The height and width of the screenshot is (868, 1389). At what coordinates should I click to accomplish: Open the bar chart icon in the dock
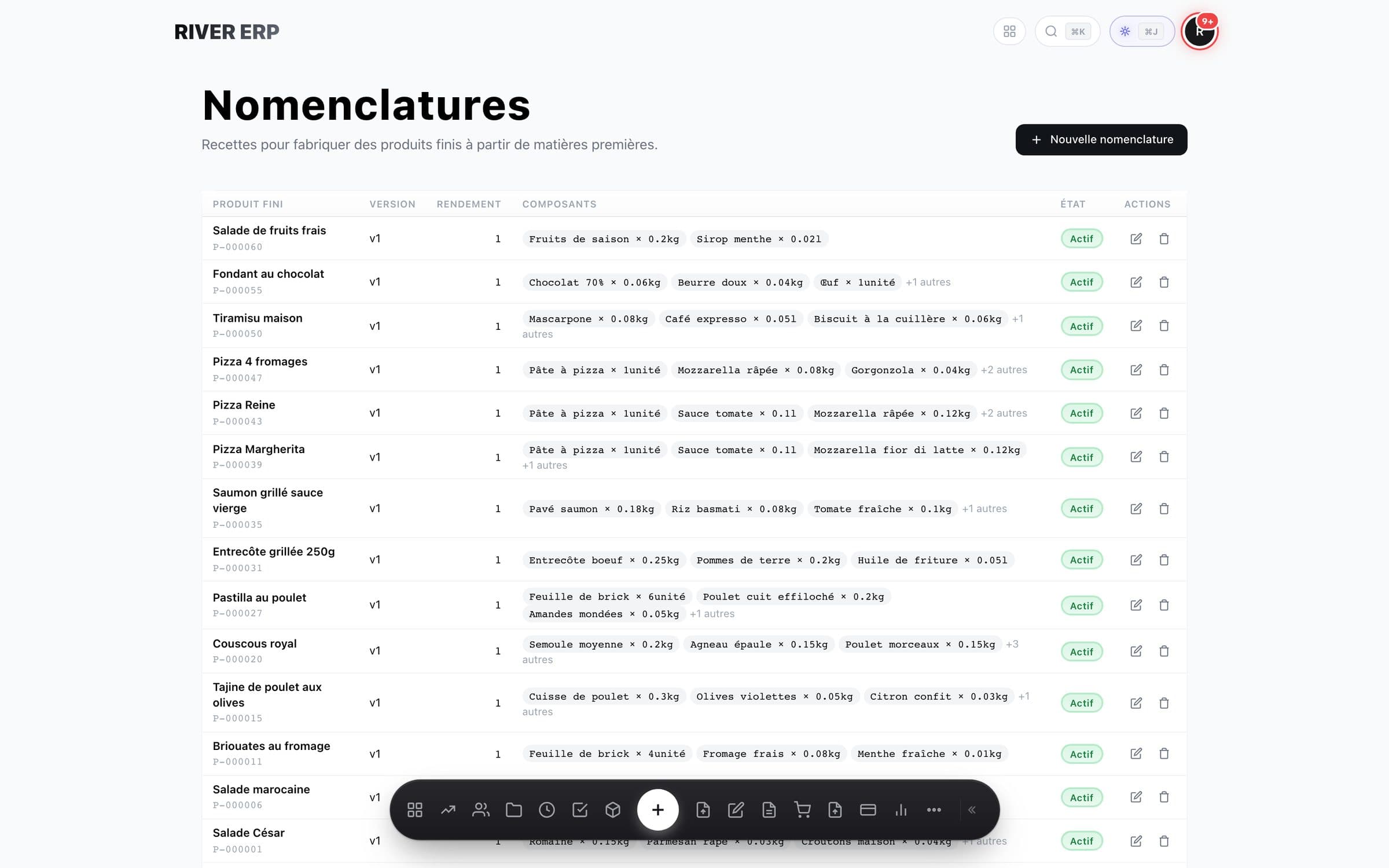pyautogui.click(x=901, y=810)
